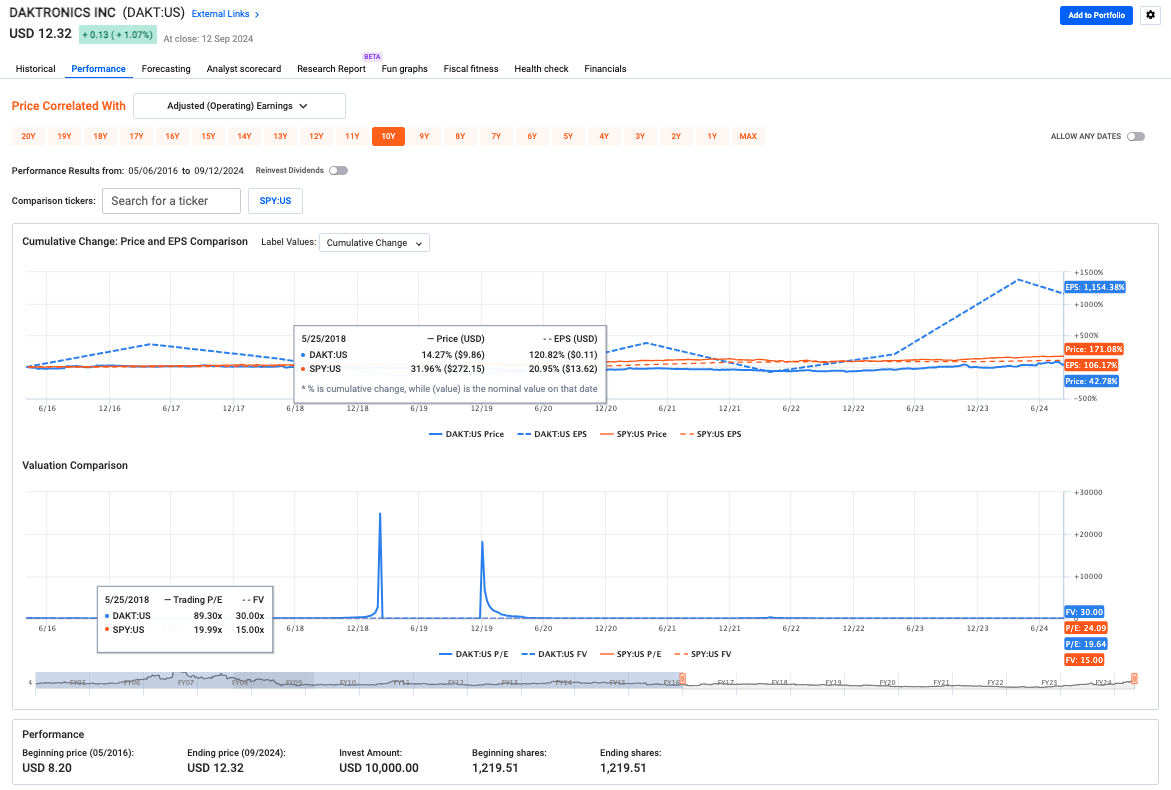
Task: Remove the SPY:US comparison ticker chip
Action: click(x=276, y=201)
